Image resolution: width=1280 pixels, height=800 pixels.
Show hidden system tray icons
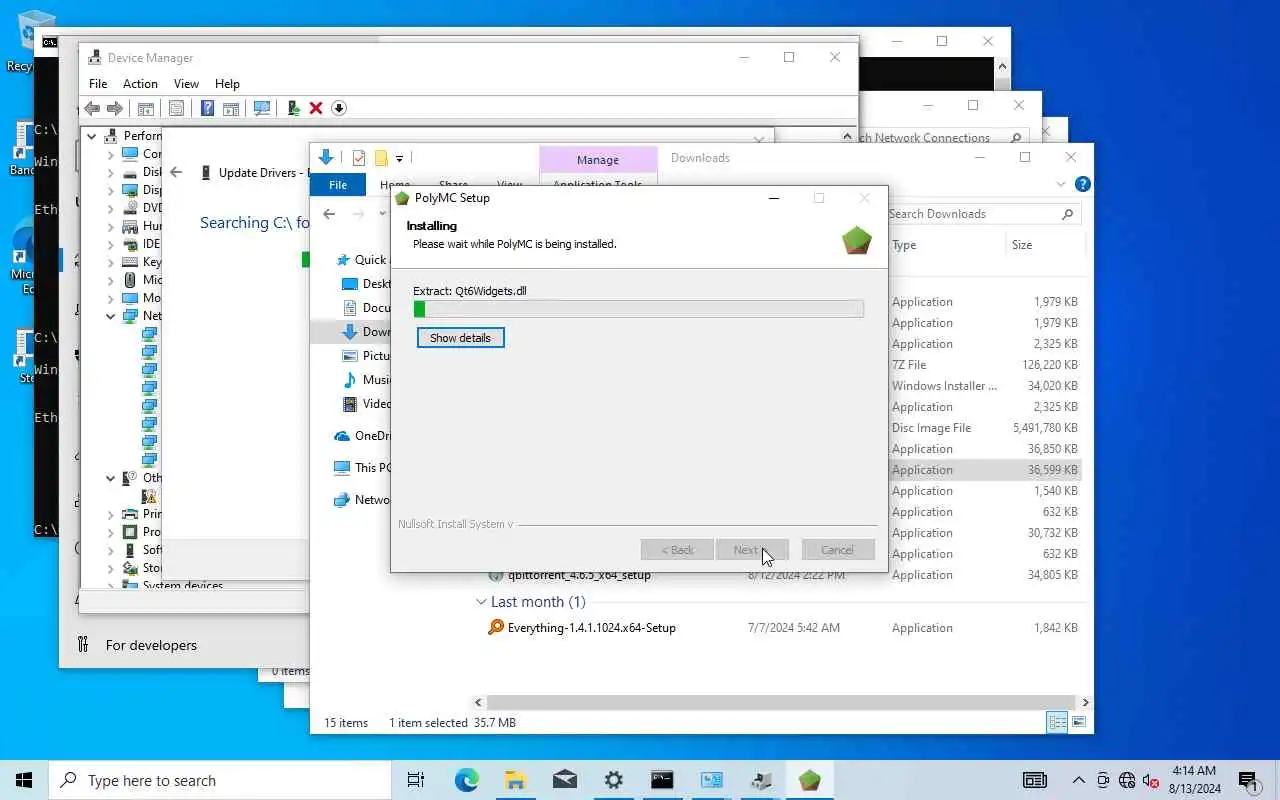[x=1078, y=780]
